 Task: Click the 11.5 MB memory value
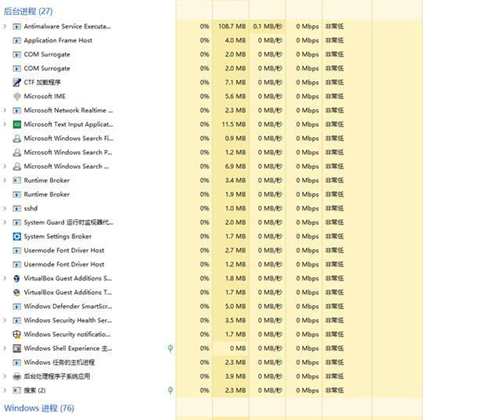pos(234,124)
